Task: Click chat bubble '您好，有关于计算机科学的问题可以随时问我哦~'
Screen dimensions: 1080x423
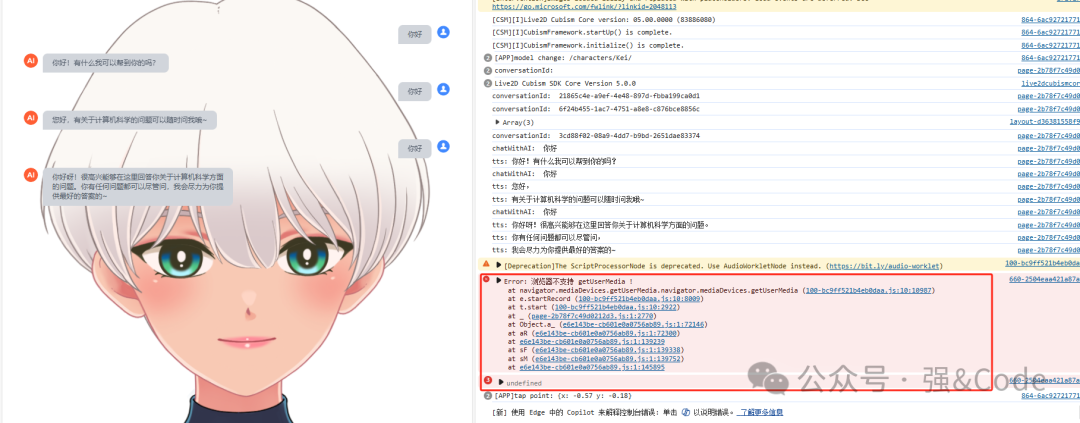Action: (x=129, y=121)
